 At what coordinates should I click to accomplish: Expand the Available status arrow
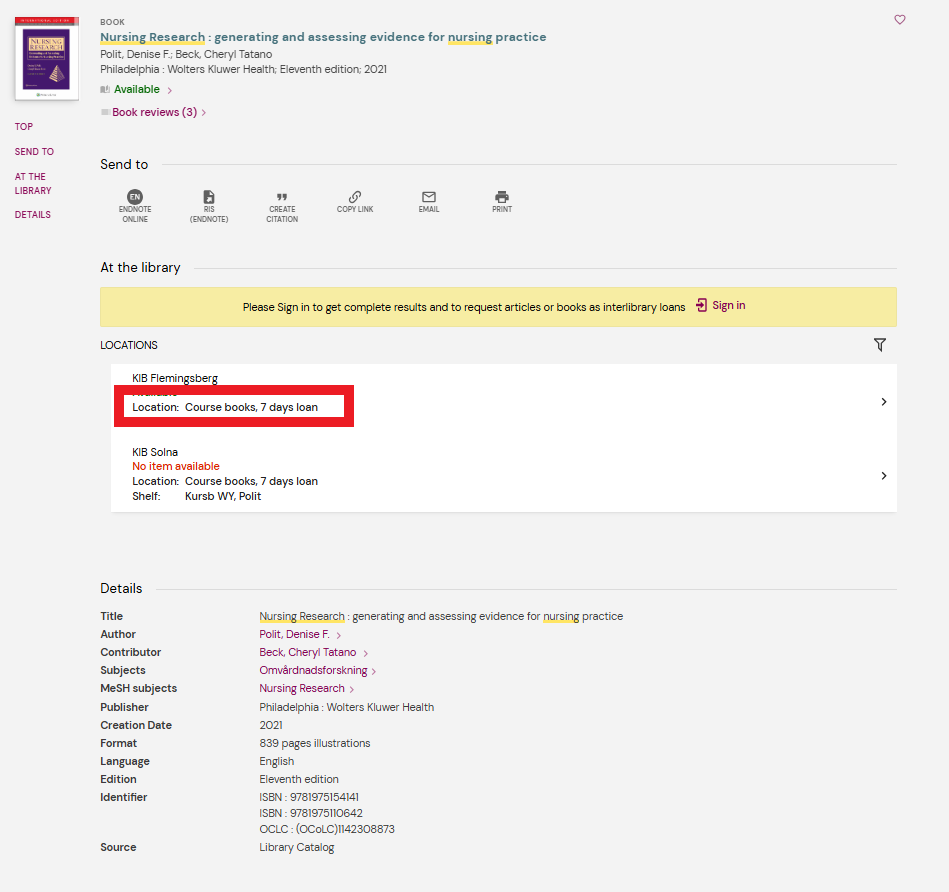pyautogui.click(x=169, y=90)
